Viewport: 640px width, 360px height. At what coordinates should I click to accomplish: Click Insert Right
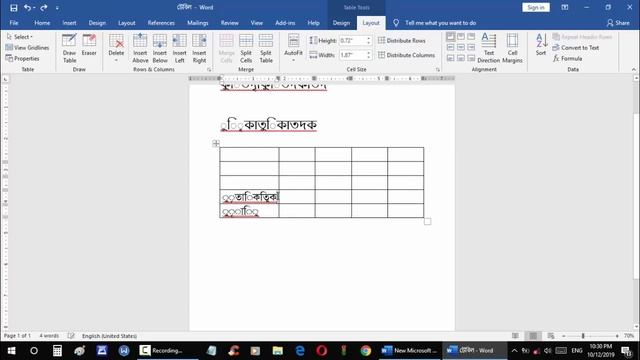click(x=199, y=48)
